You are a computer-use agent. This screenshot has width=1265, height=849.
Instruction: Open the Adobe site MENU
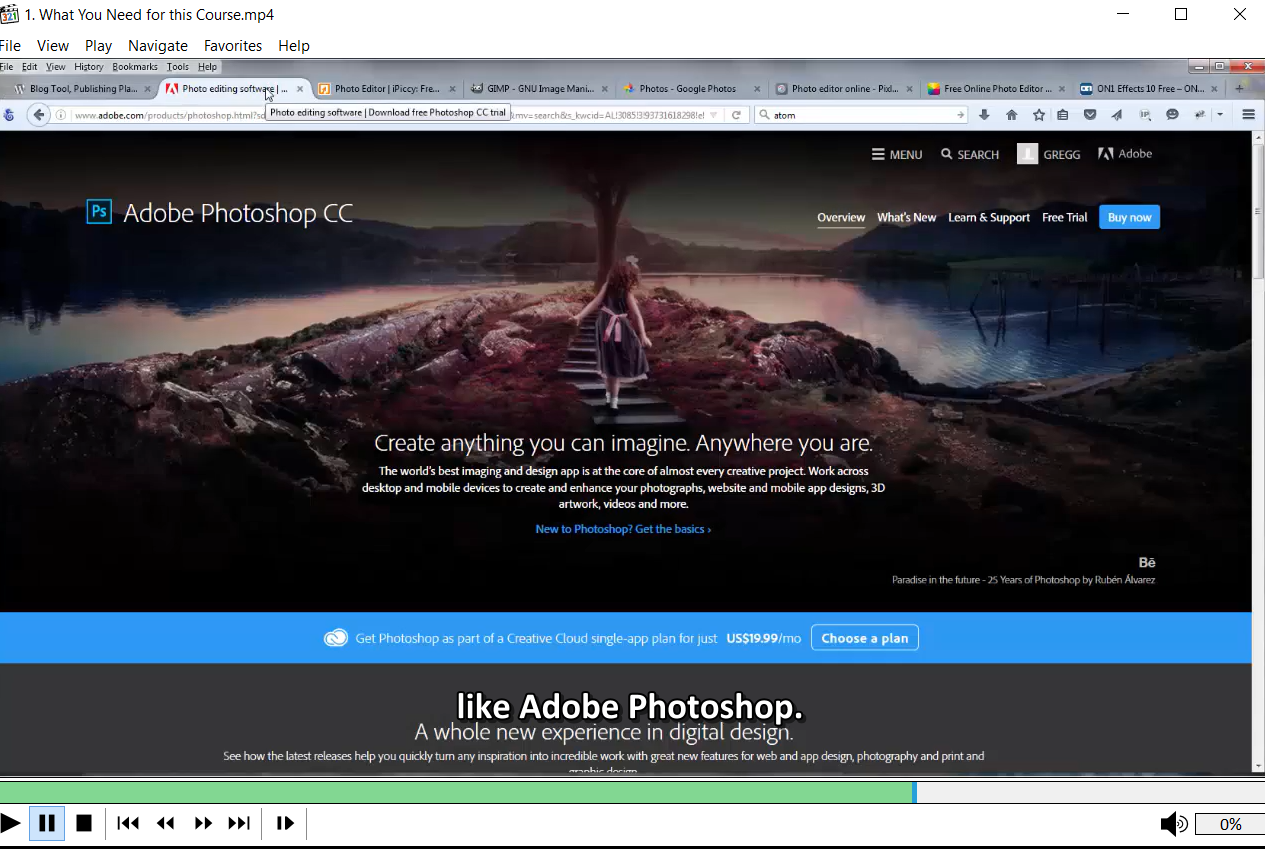click(x=897, y=154)
